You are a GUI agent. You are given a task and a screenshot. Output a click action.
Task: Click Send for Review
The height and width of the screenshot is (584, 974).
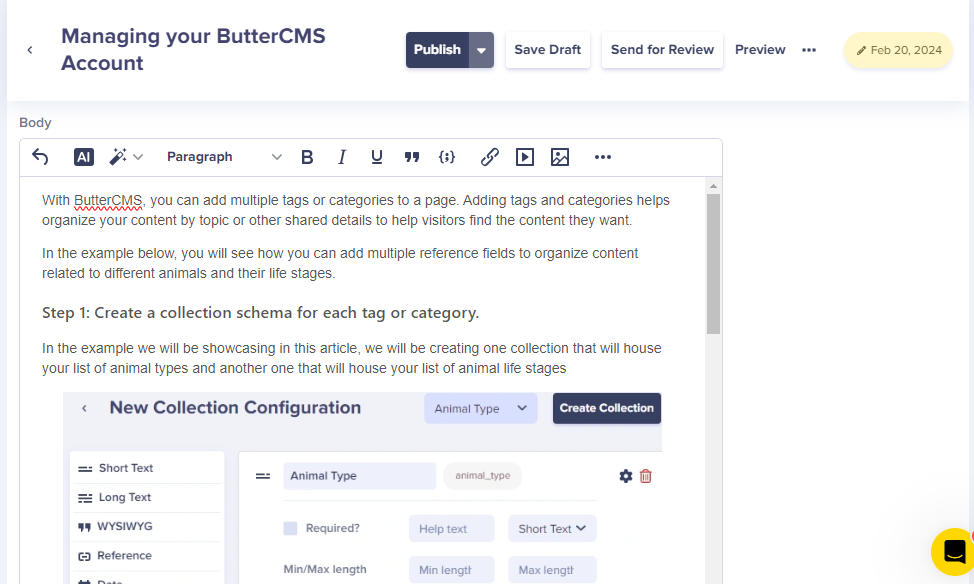click(662, 50)
